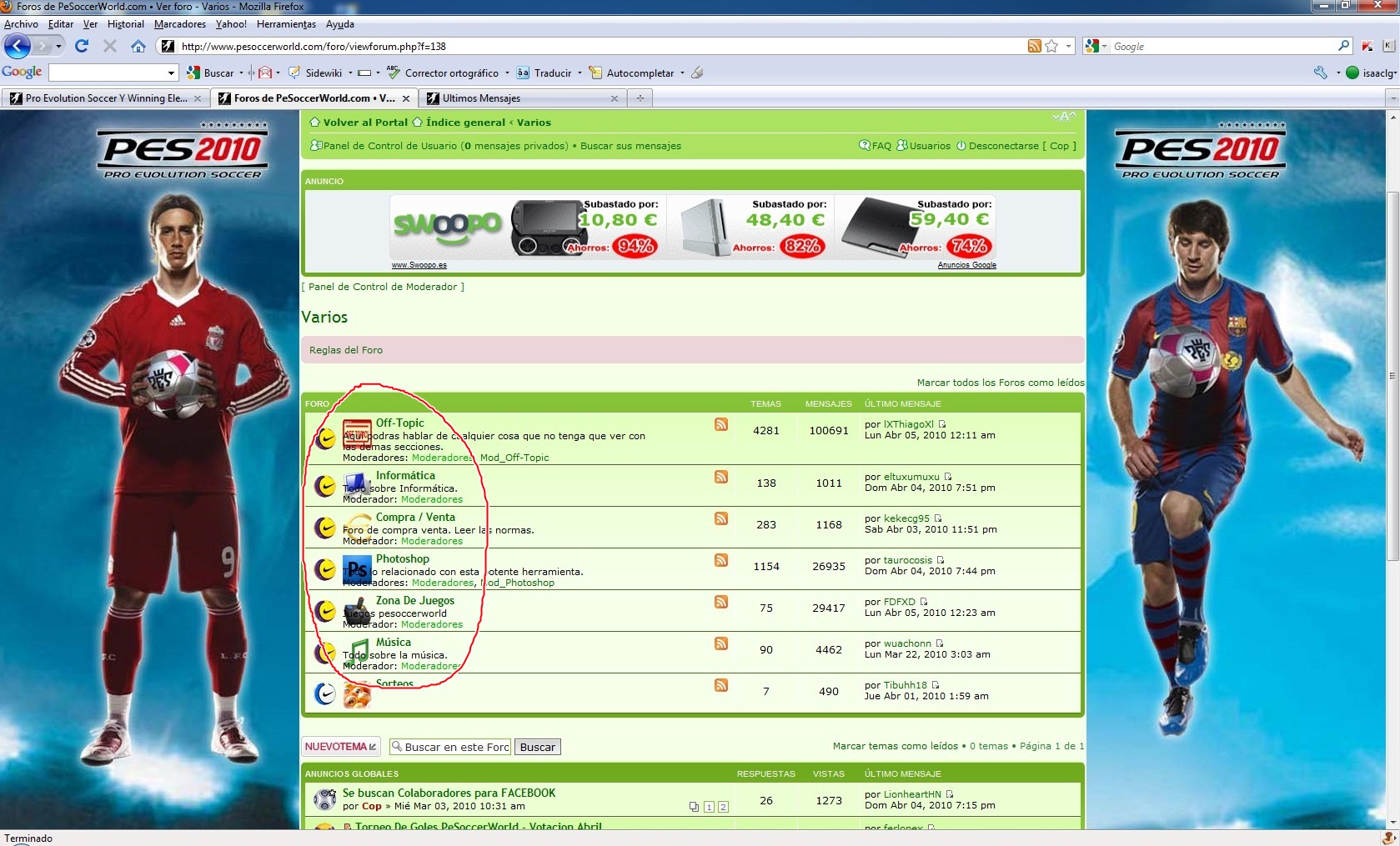1400x846 pixels.
Task: Open the Archivo menu
Action: [x=21, y=24]
